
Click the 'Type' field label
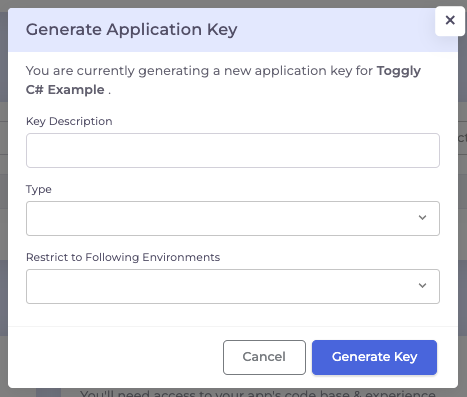pos(39,189)
